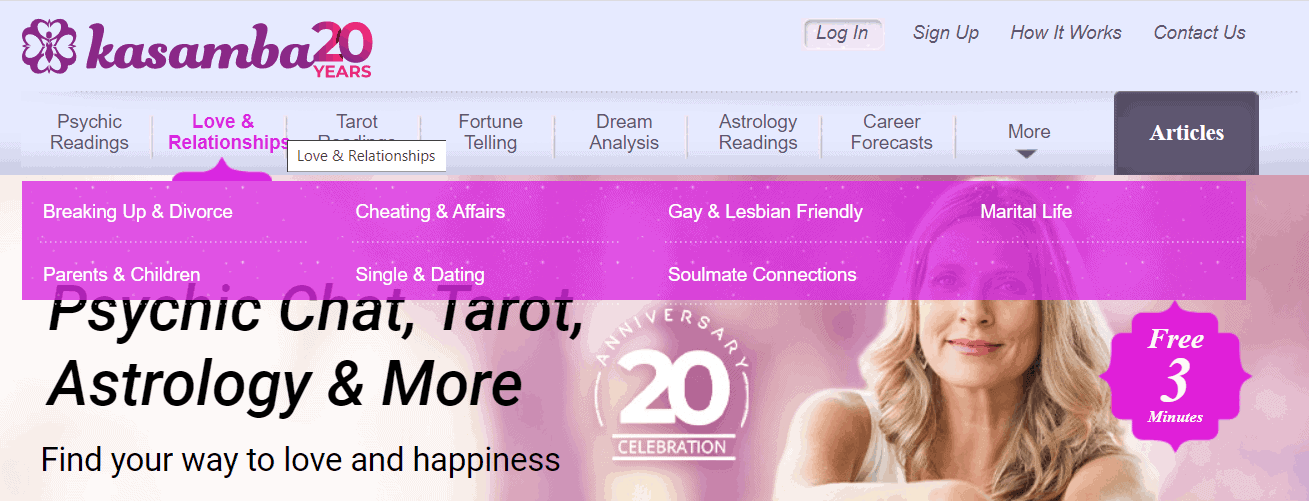
Task: Open the How It Works link
Action: pyautogui.click(x=1066, y=33)
